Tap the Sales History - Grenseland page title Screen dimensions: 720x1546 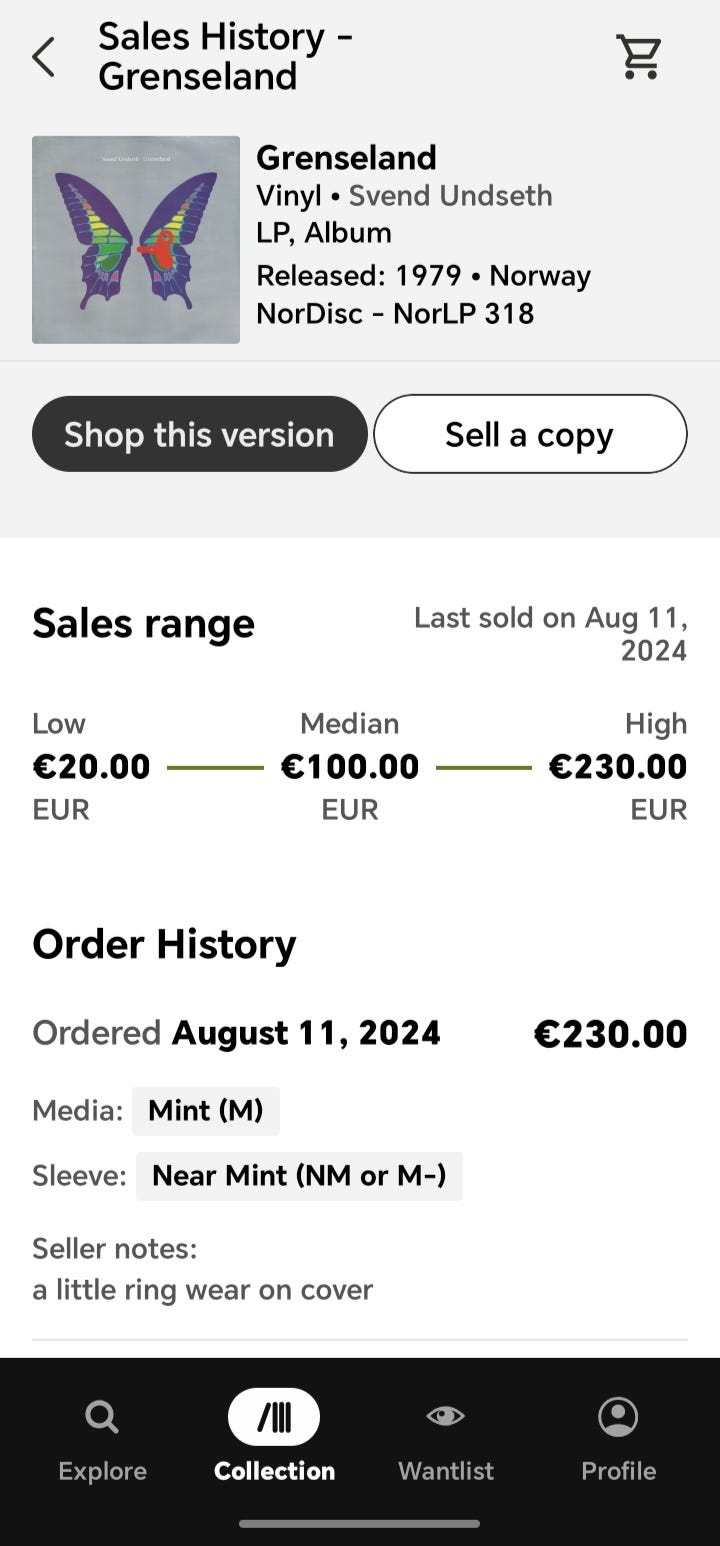(x=226, y=57)
